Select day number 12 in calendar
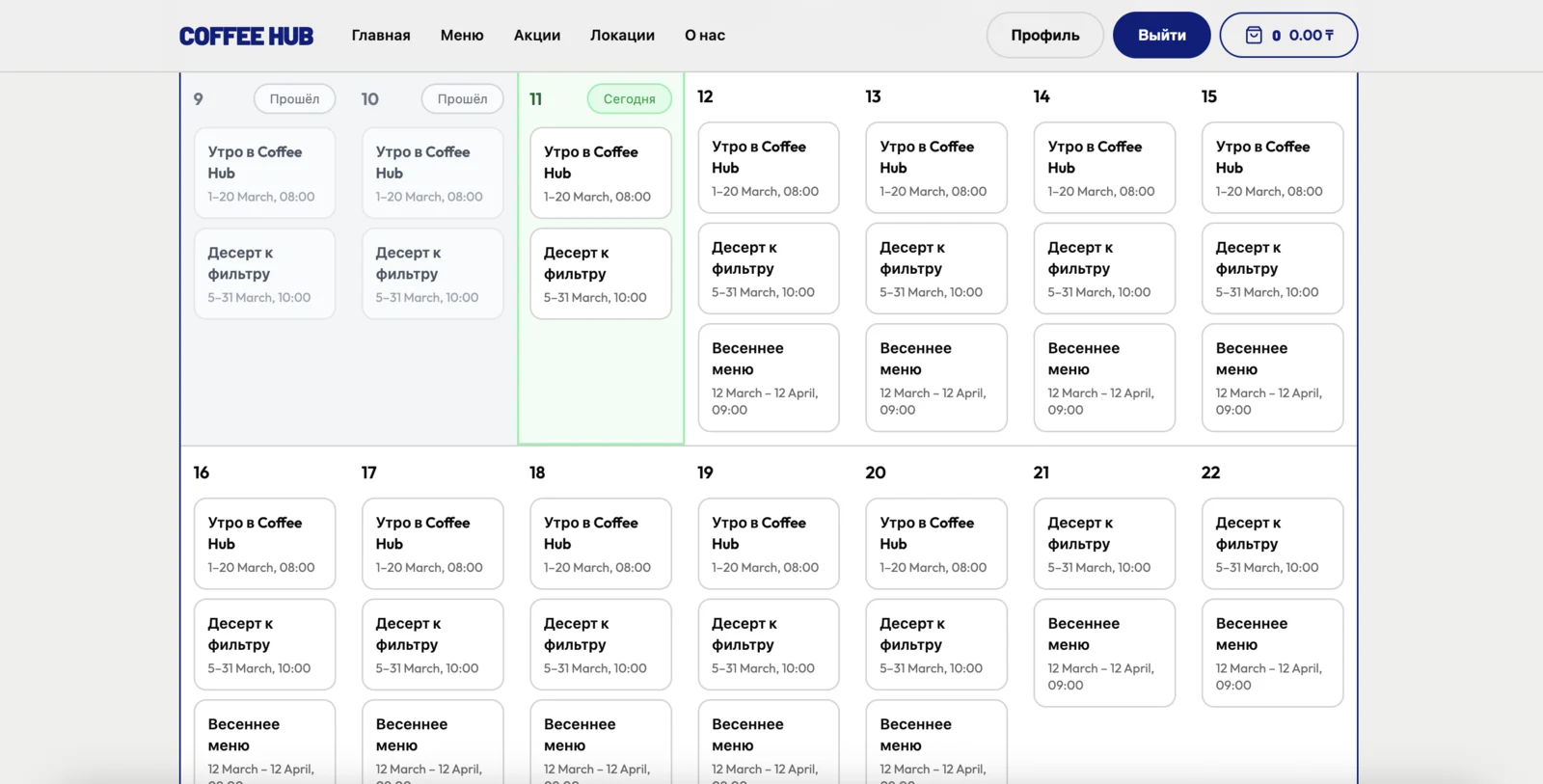The image size is (1543, 784). click(x=705, y=96)
